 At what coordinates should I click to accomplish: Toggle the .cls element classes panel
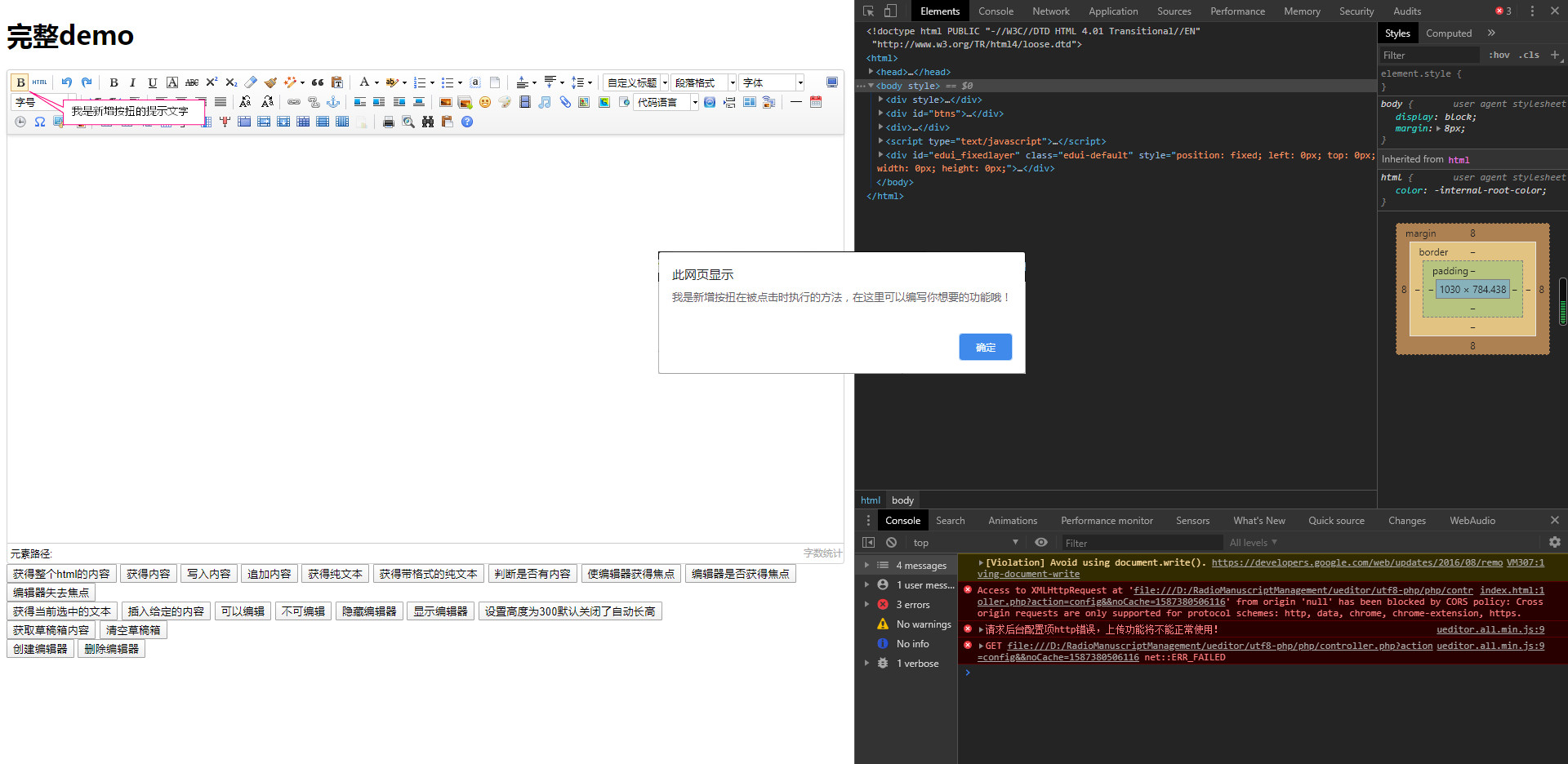(x=1530, y=55)
